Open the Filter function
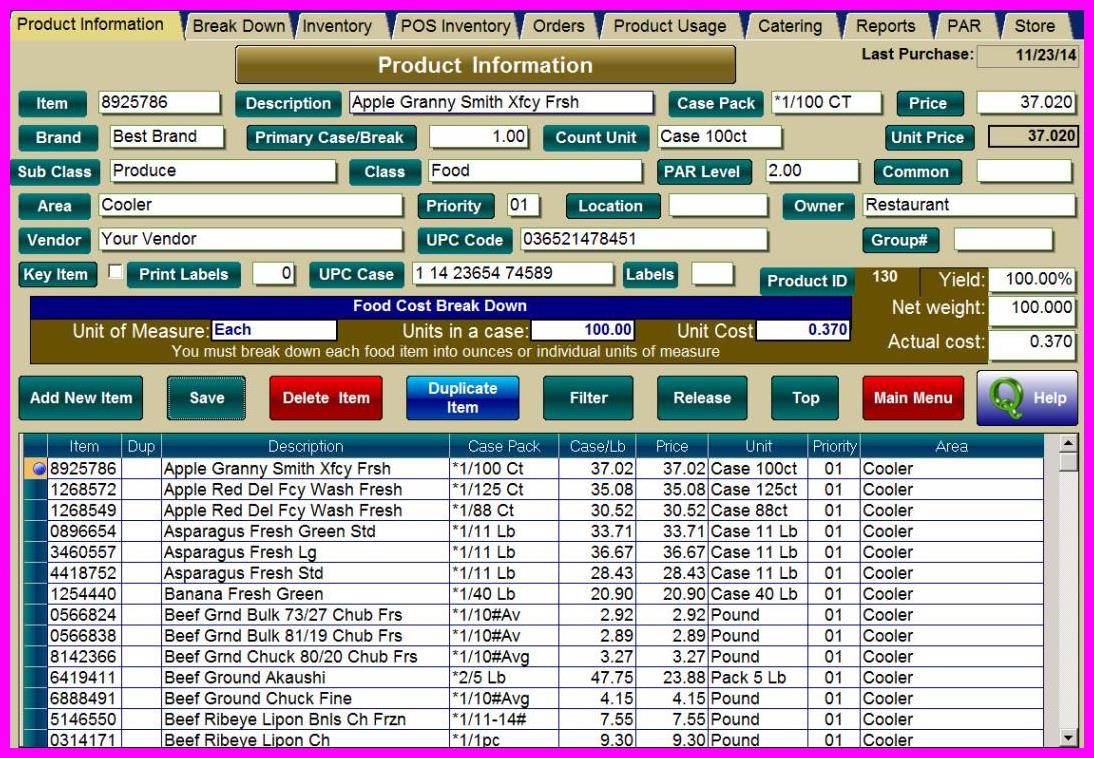This screenshot has width=1094, height=758. point(588,398)
